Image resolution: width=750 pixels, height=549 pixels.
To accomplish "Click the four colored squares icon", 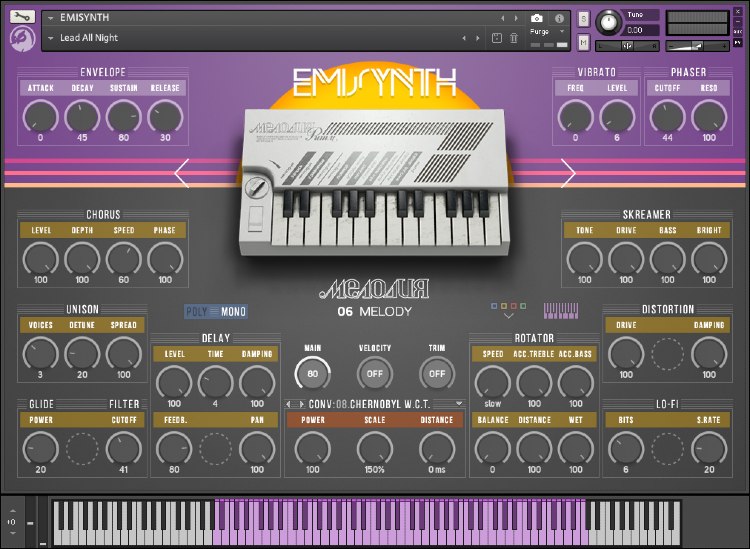I will (508, 306).
